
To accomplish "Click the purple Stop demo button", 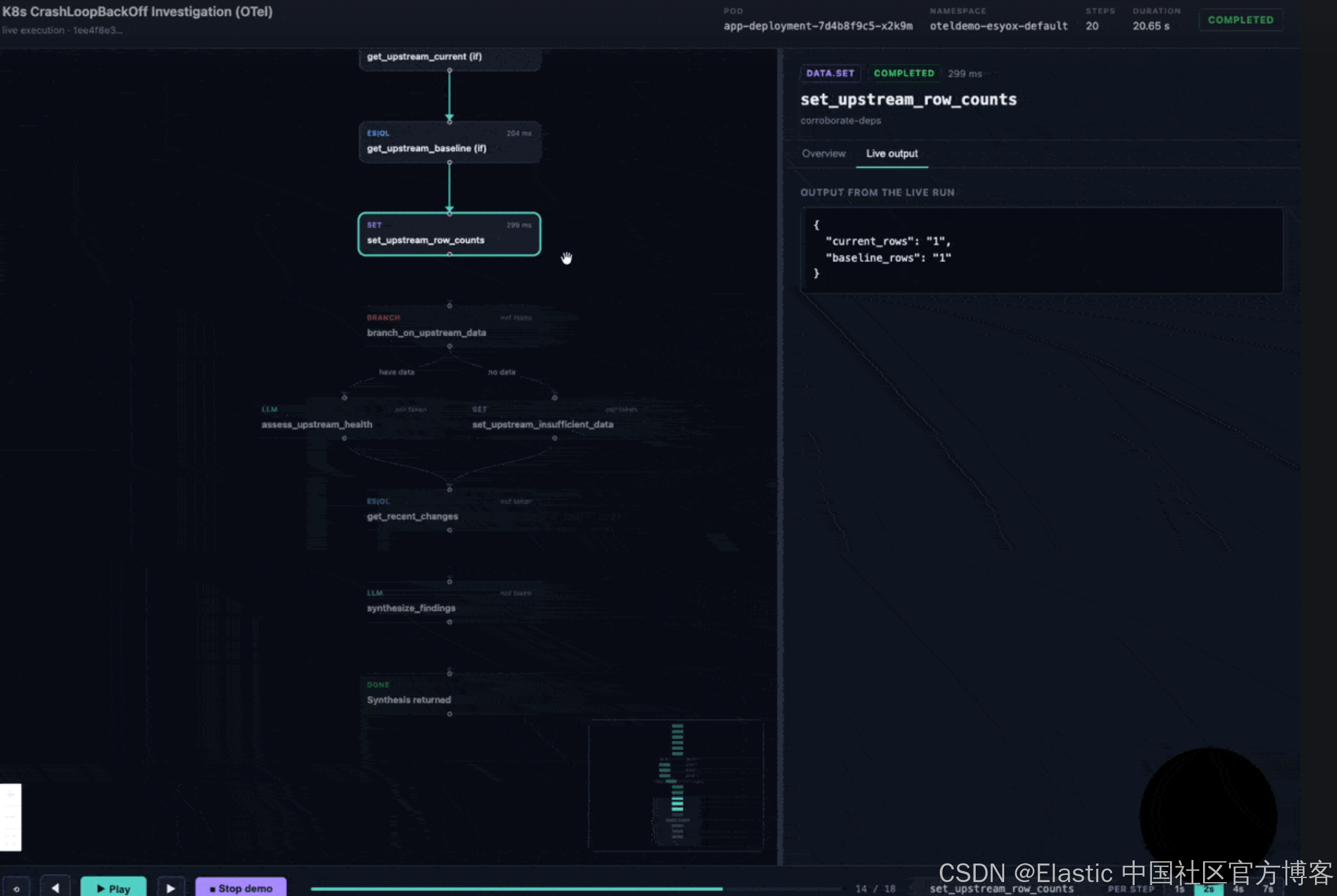I will coord(241,888).
